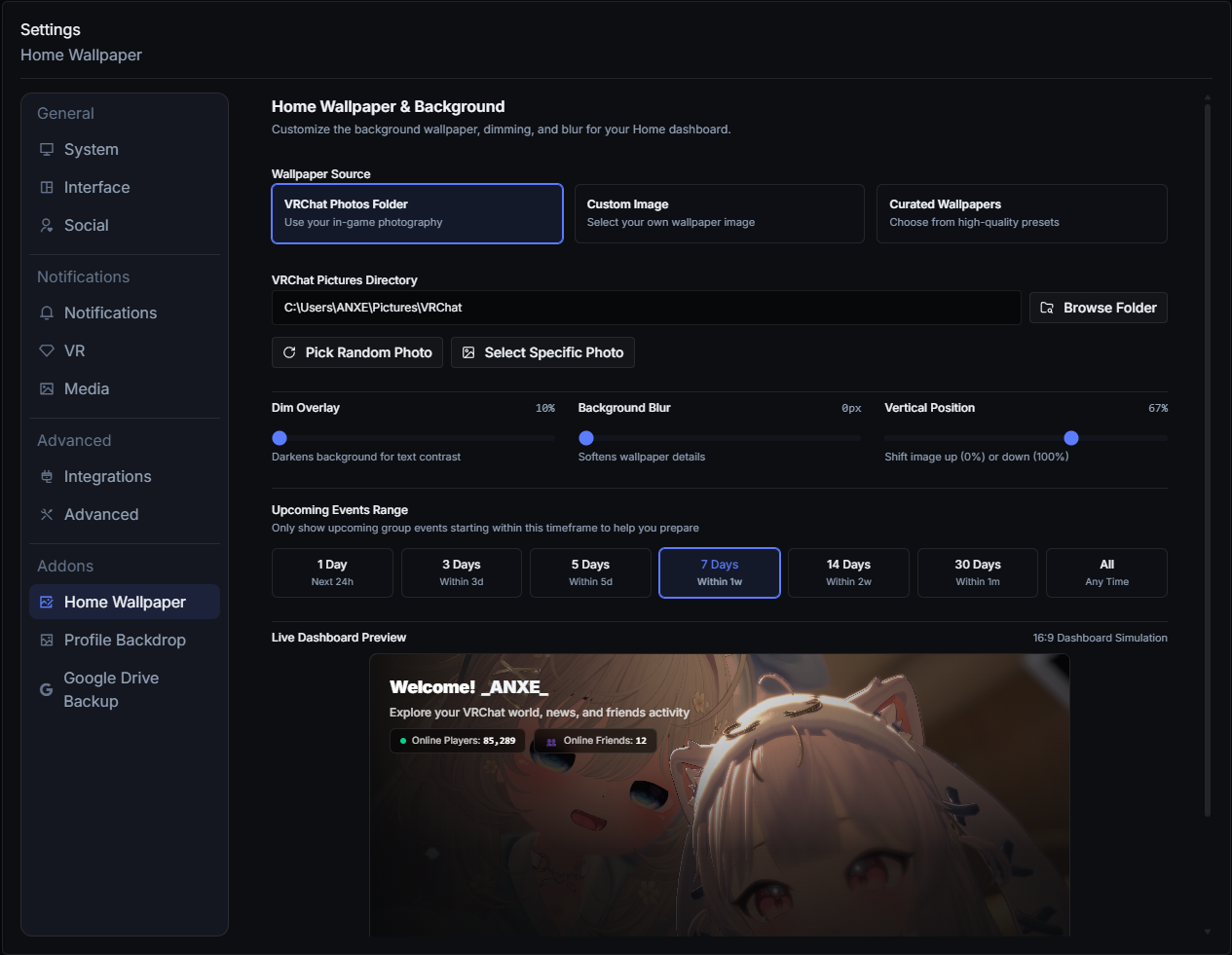
Task: Click the "Wallpaper Source" label
Action: [321, 174]
